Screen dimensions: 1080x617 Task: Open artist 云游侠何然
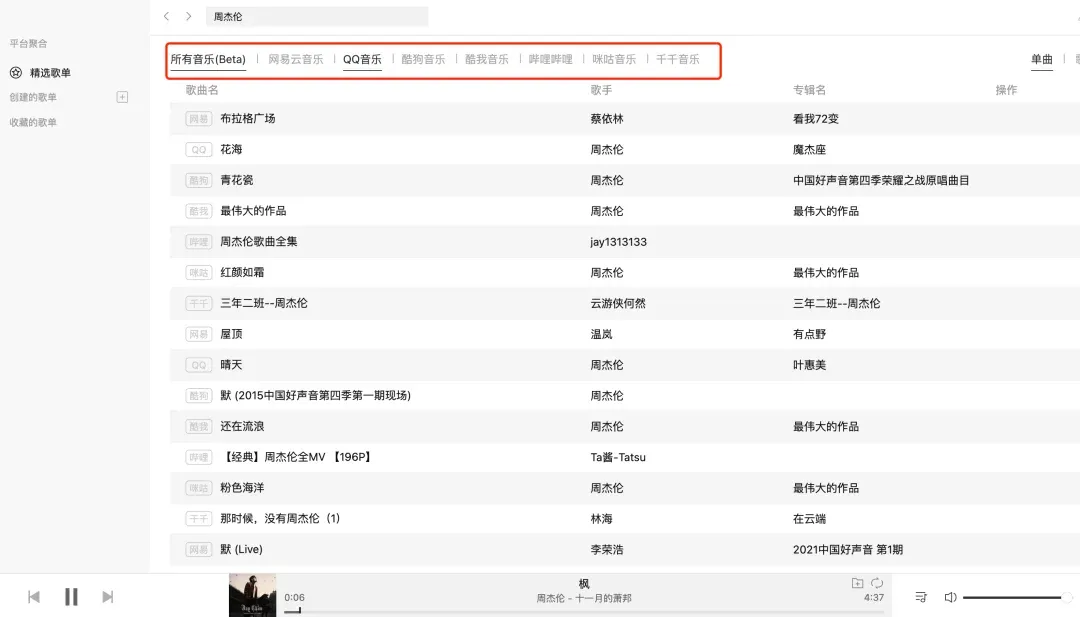(618, 303)
